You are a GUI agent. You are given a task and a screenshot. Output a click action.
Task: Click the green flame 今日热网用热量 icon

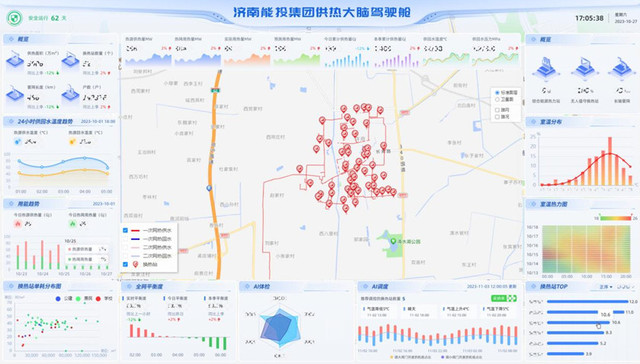point(72,224)
